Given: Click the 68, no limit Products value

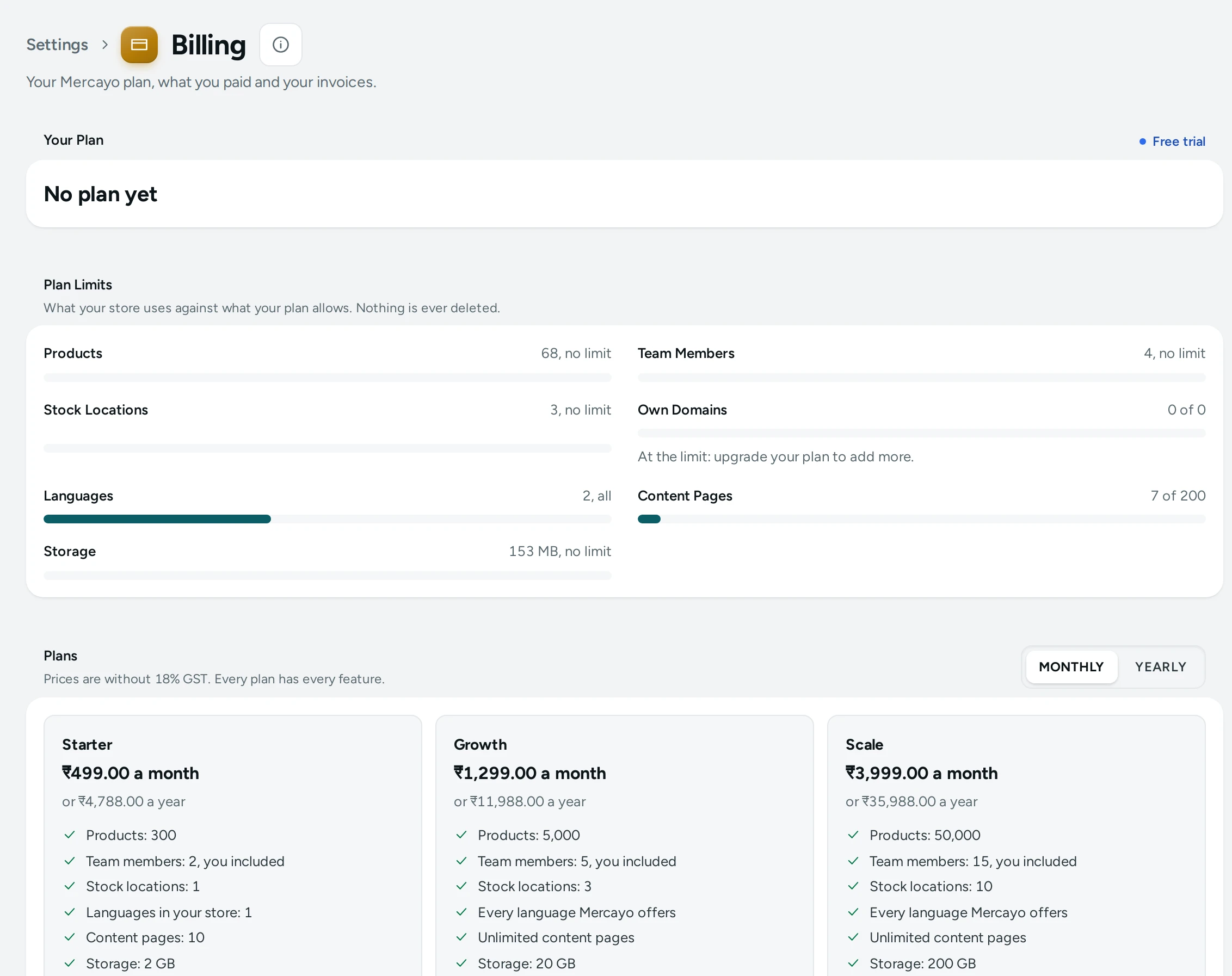Looking at the screenshot, I should point(576,353).
